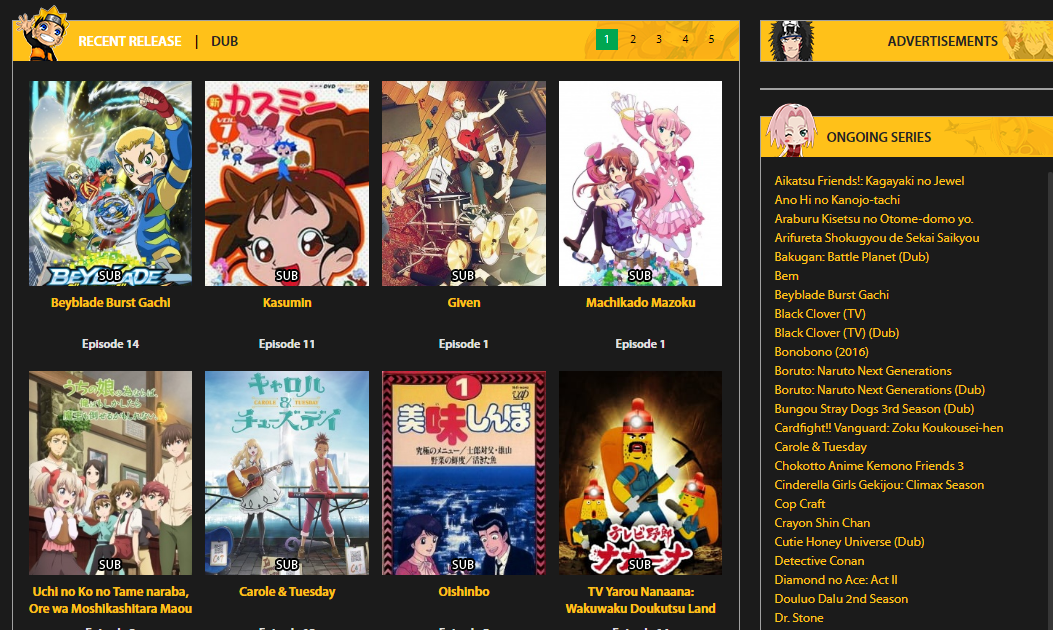Open the Beyblade Burst Gachi poster thumbnail
Image resolution: width=1053 pixels, height=630 pixels.
click(110, 183)
